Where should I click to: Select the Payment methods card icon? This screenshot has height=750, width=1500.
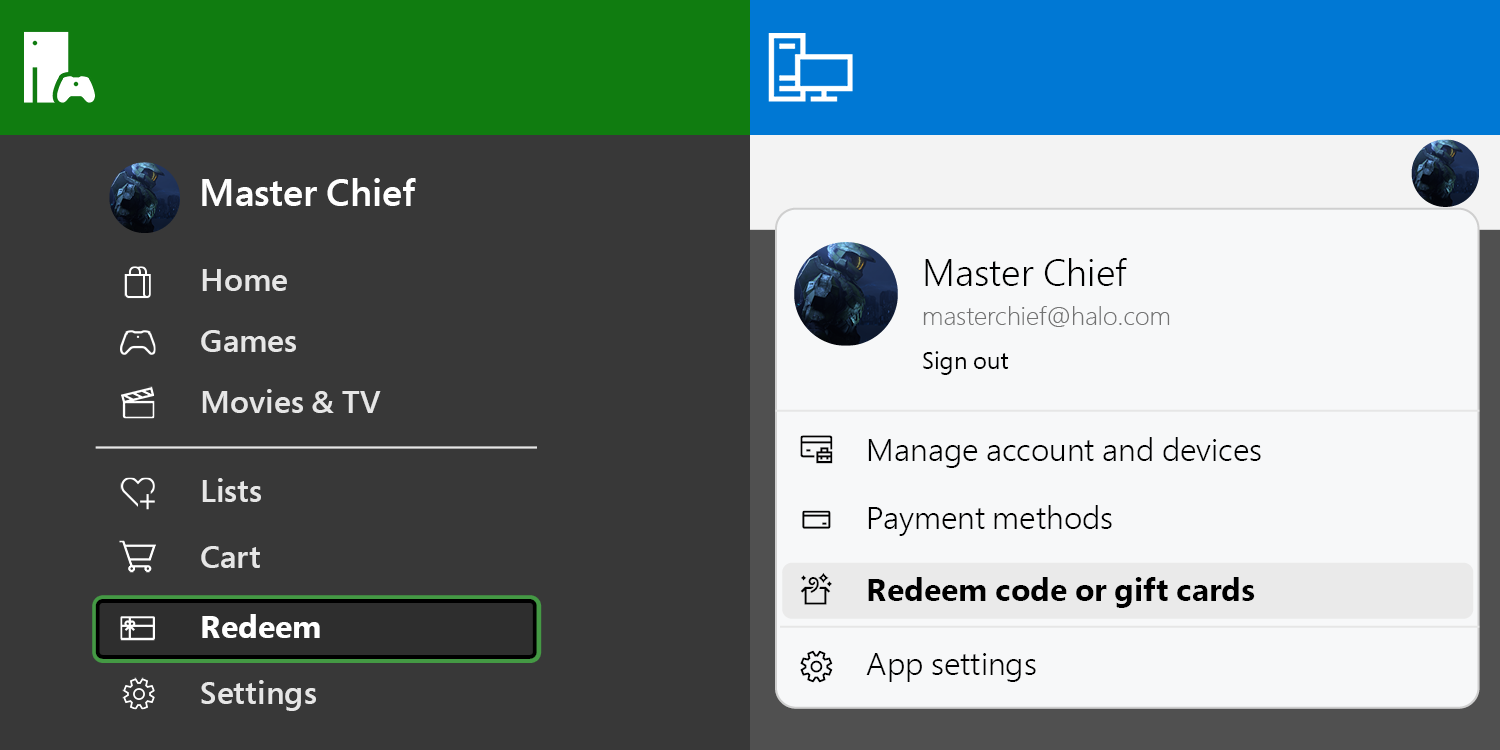pos(816,519)
